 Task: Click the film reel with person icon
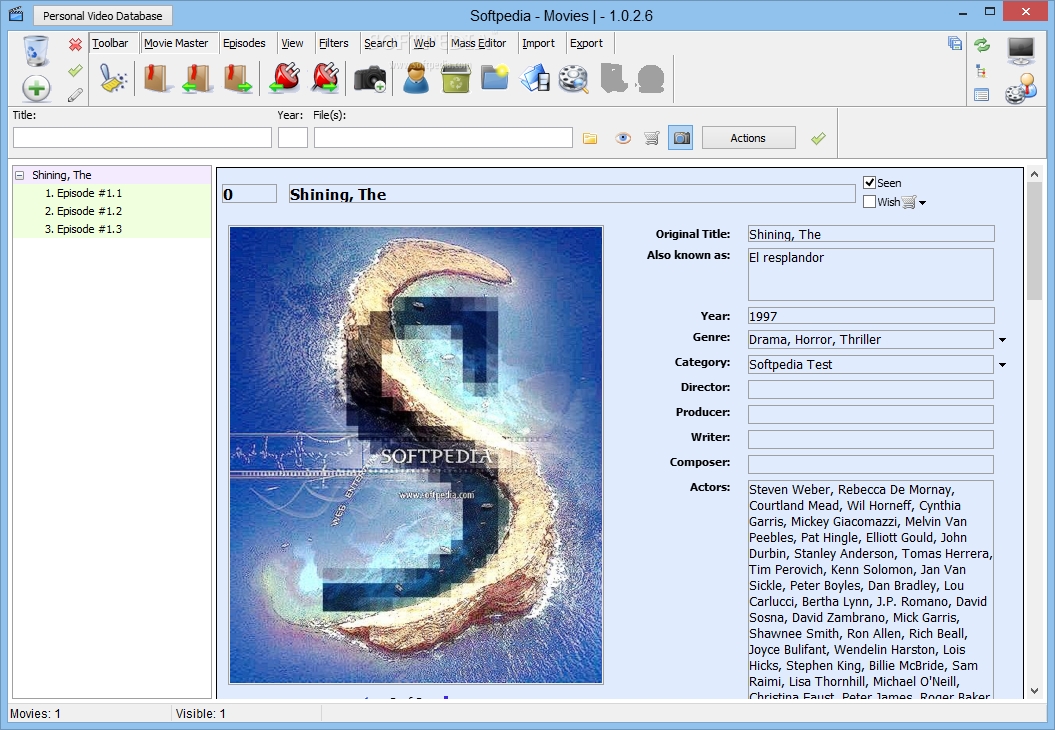pyautogui.click(x=1021, y=89)
